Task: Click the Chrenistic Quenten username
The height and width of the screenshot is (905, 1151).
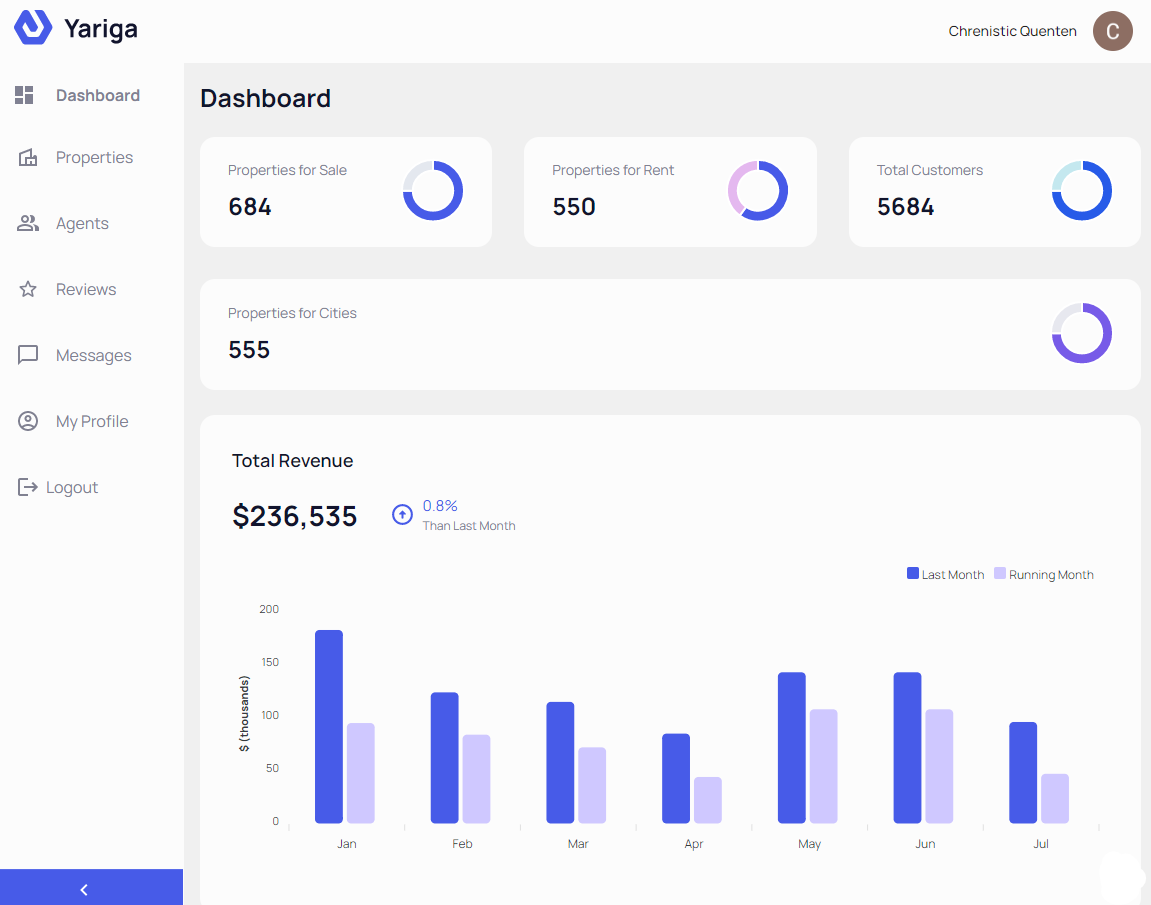Action: (1012, 31)
